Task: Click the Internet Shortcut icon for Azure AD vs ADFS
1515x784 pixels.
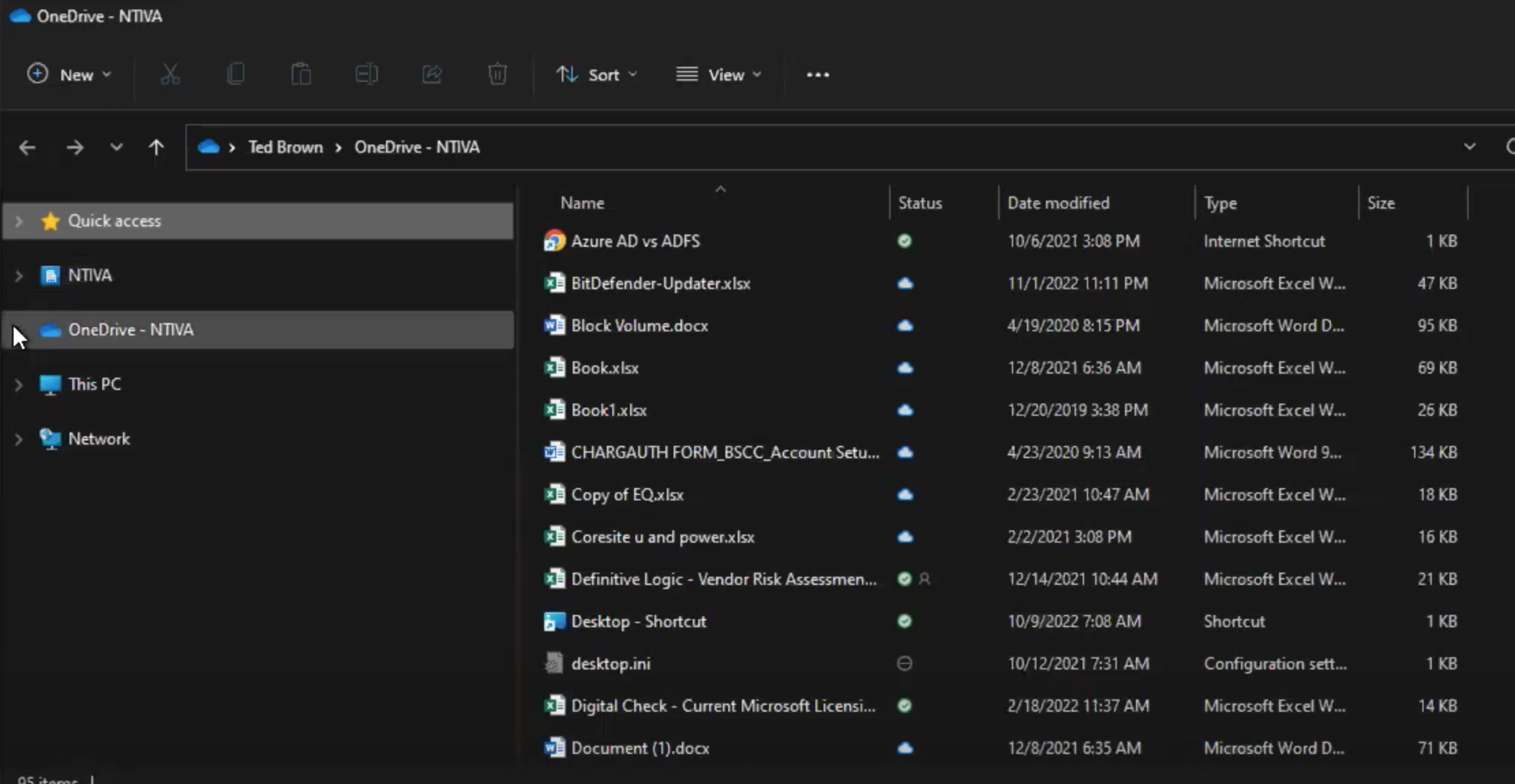Action: pos(555,241)
